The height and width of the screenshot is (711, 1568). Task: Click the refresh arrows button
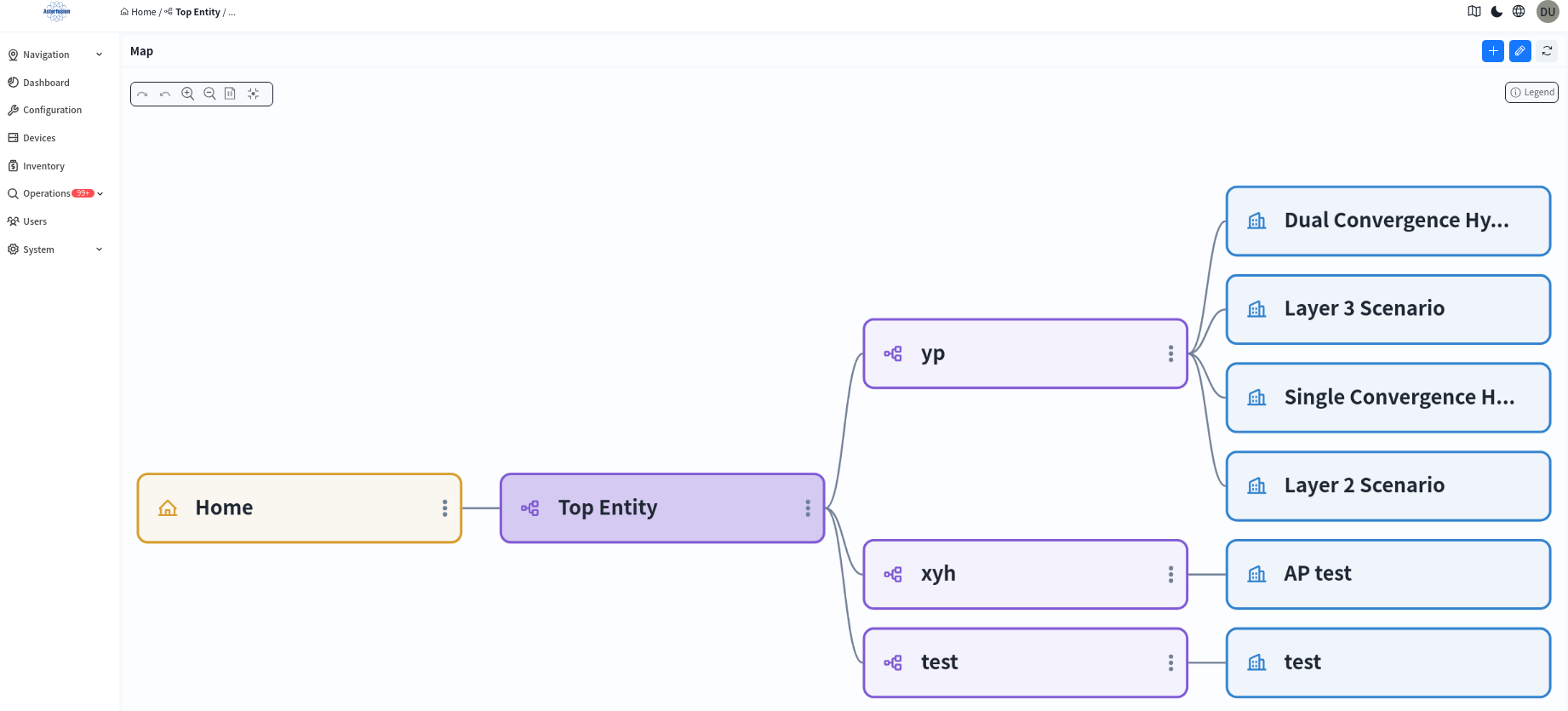pyautogui.click(x=1547, y=51)
